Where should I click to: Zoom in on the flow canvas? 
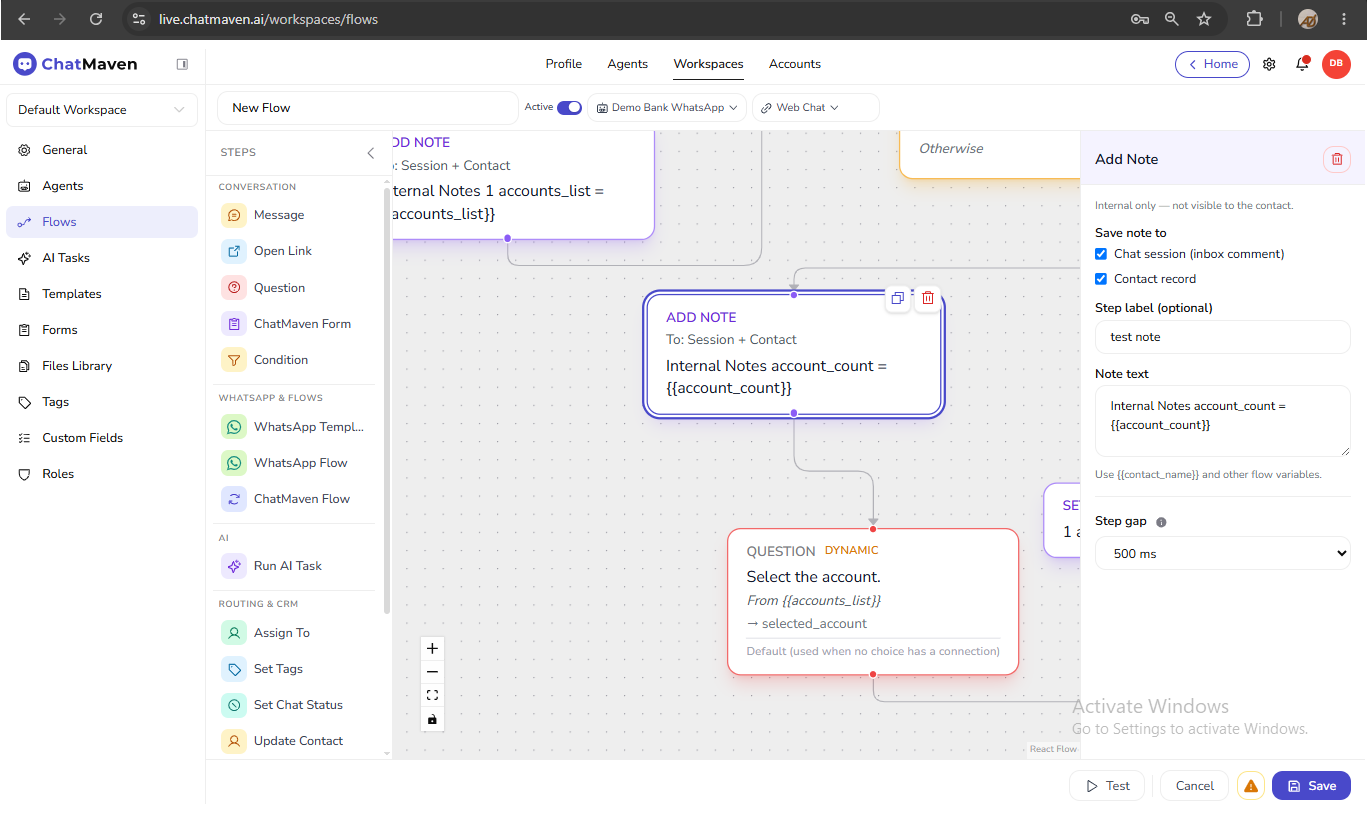pos(432,648)
